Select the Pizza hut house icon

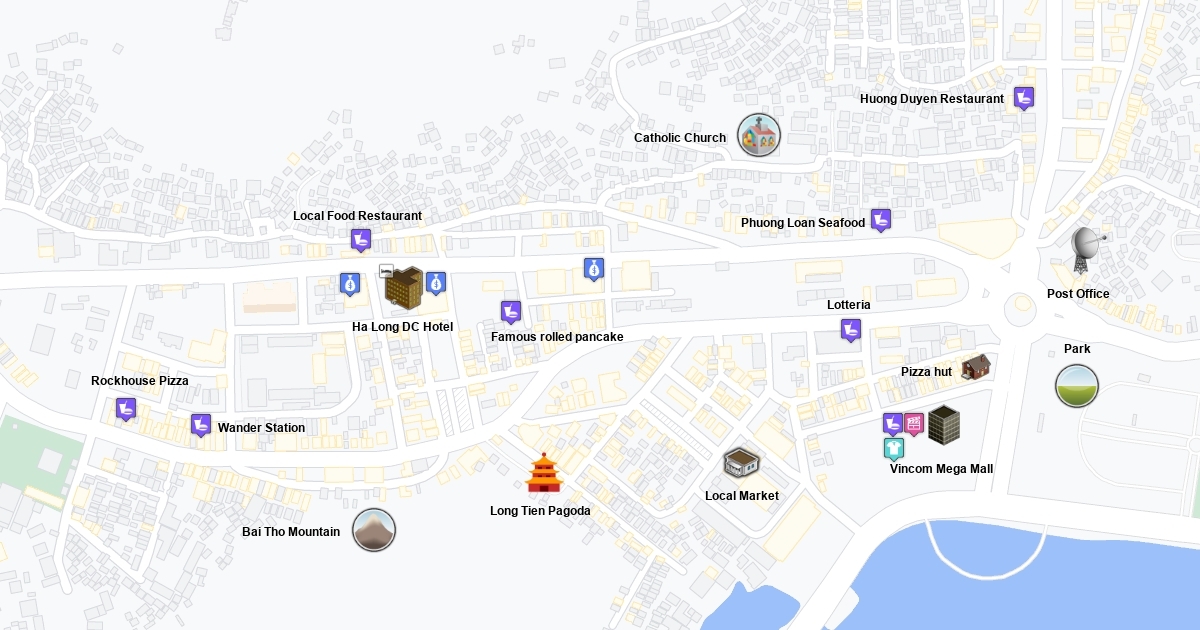coord(976,367)
